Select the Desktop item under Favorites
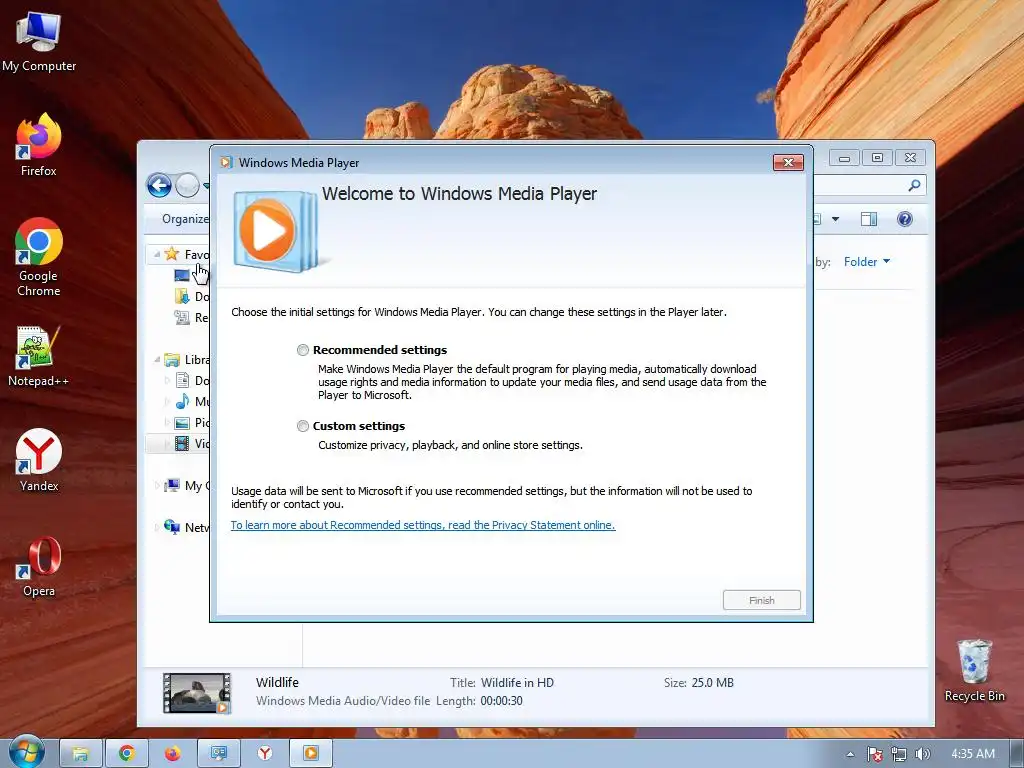Image resolution: width=1024 pixels, height=768 pixels. coord(182,275)
